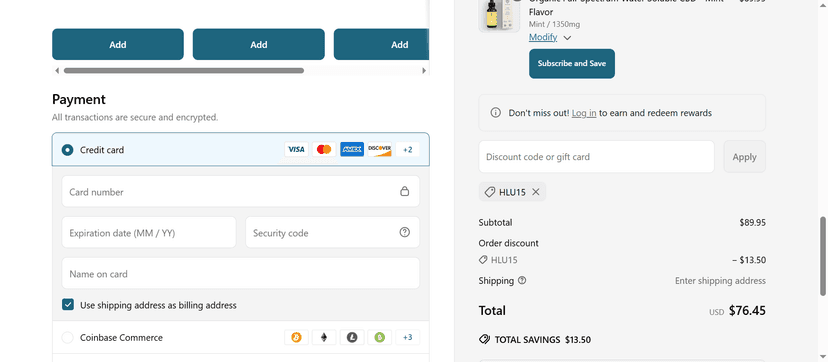
Task: Click the shipping info question mark icon
Action: 522,281
